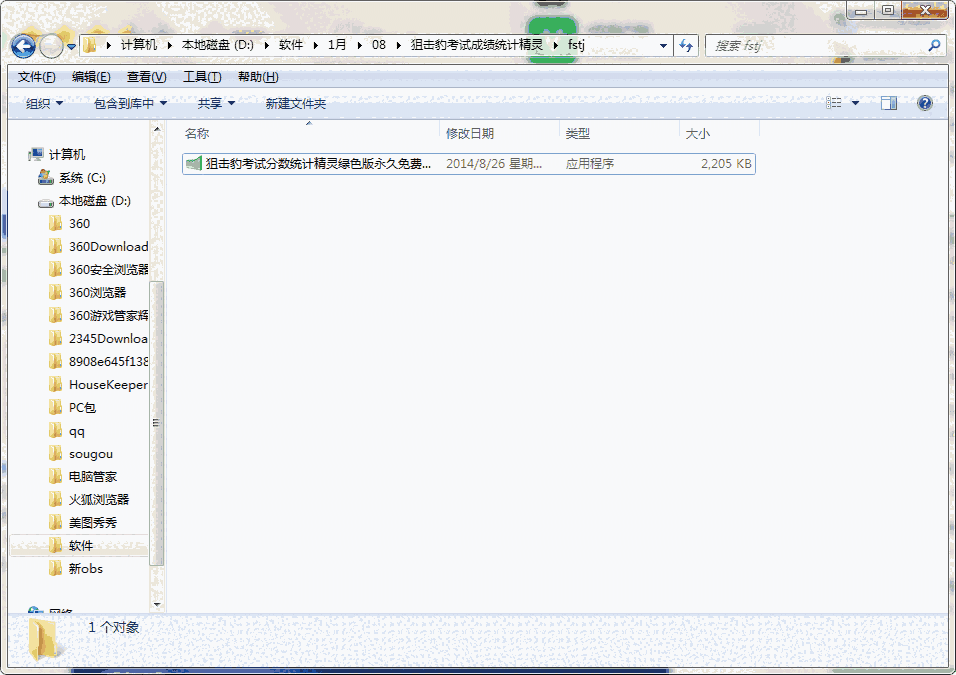This screenshot has width=956, height=675.
Task: Change view with the view icon
Action: 833,103
